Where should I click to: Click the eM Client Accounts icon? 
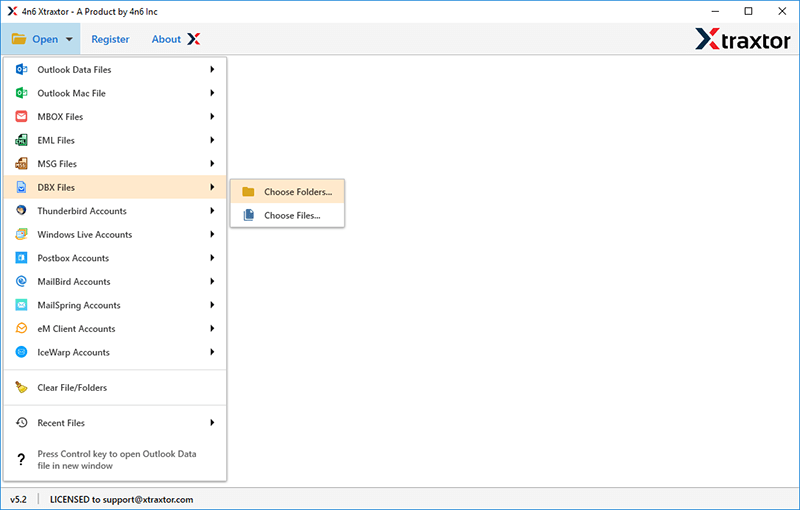(21, 329)
